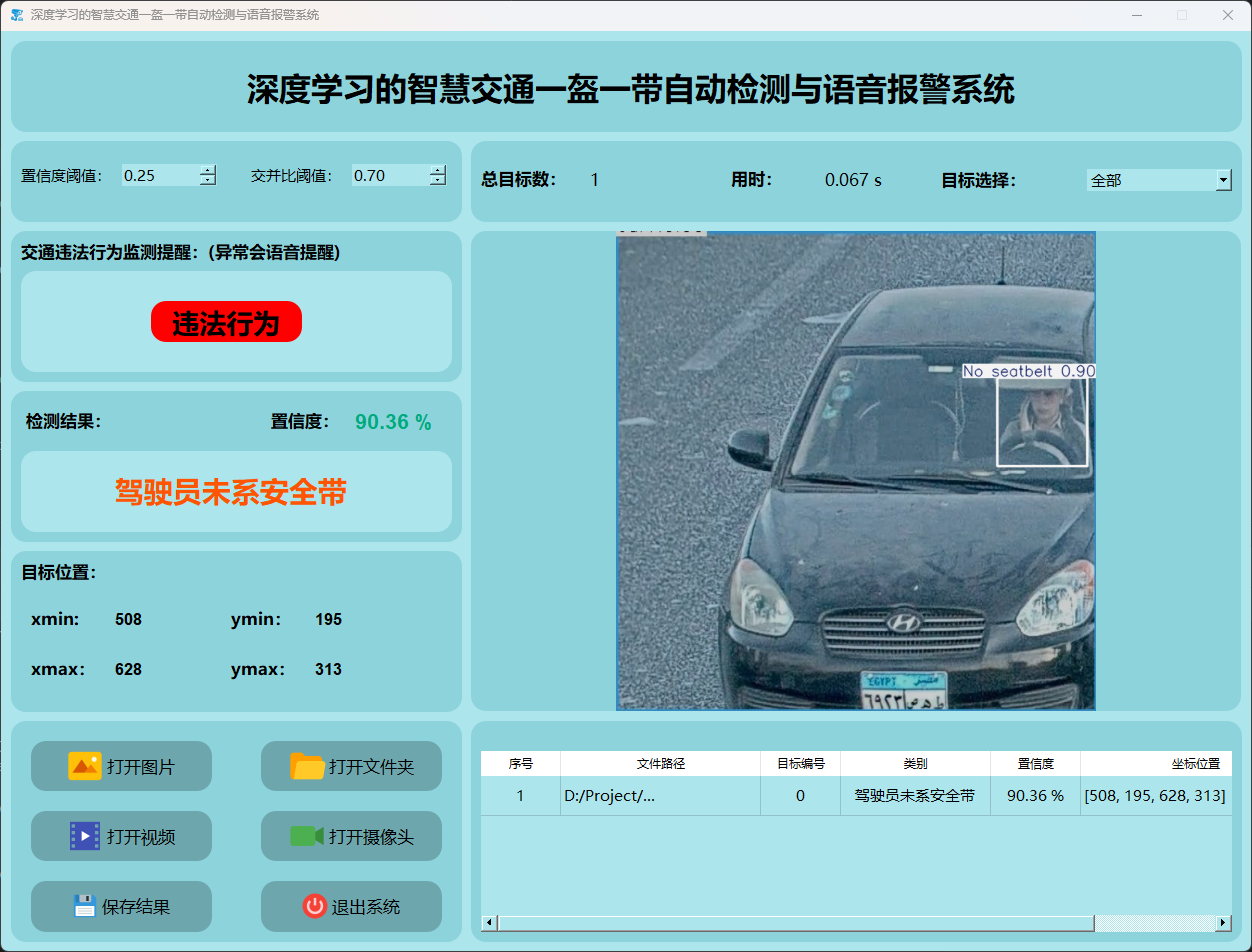Click the 目标编号 column header
This screenshot has height=952, width=1252.
coord(800,763)
